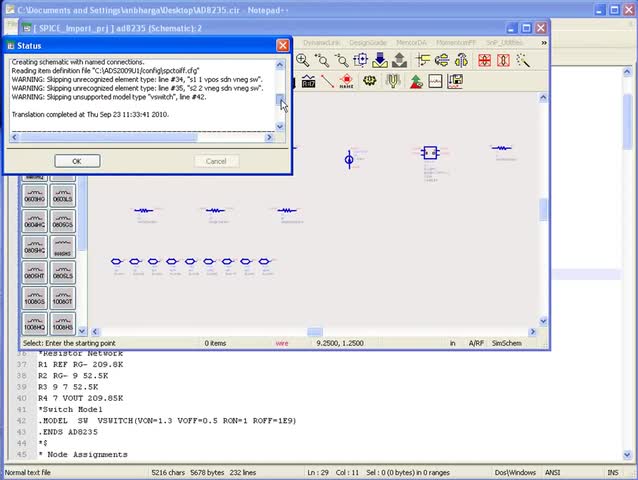Place the 1008CT inductor from palette

click(x=63, y=298)
